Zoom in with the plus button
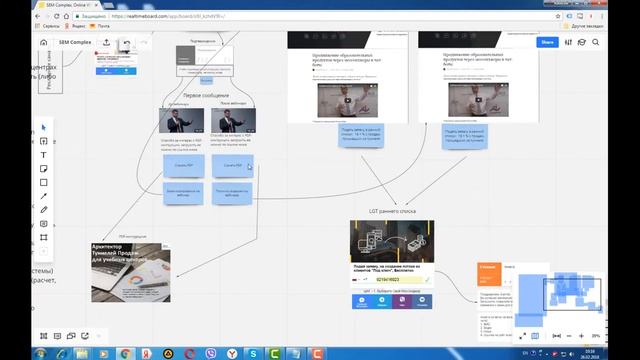This screenshot has width=640, height=360. (x=582, y=336)
